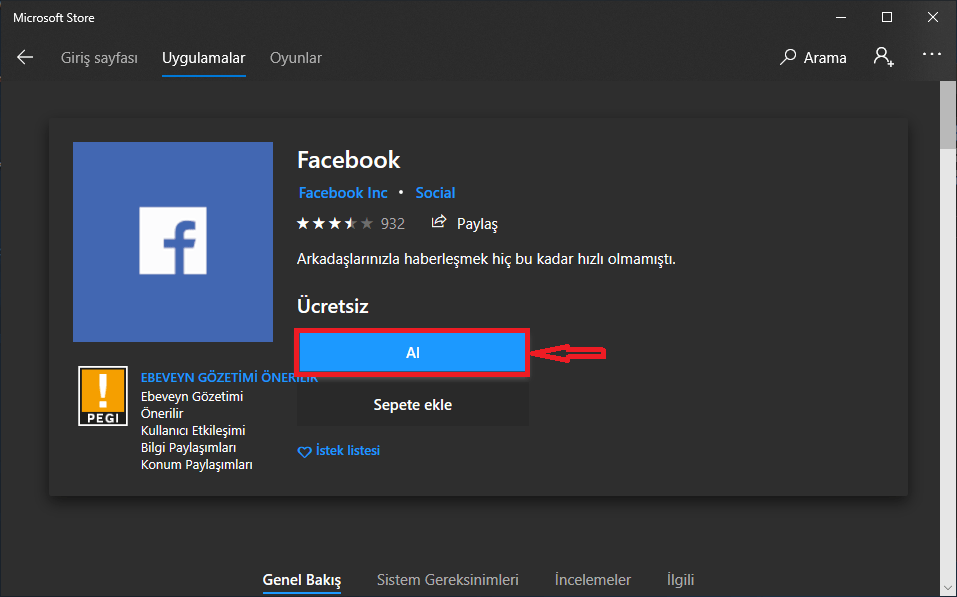Viewport: 957px width, 597px height.
Task: Open the Social category link
Action: coord(435,193)
